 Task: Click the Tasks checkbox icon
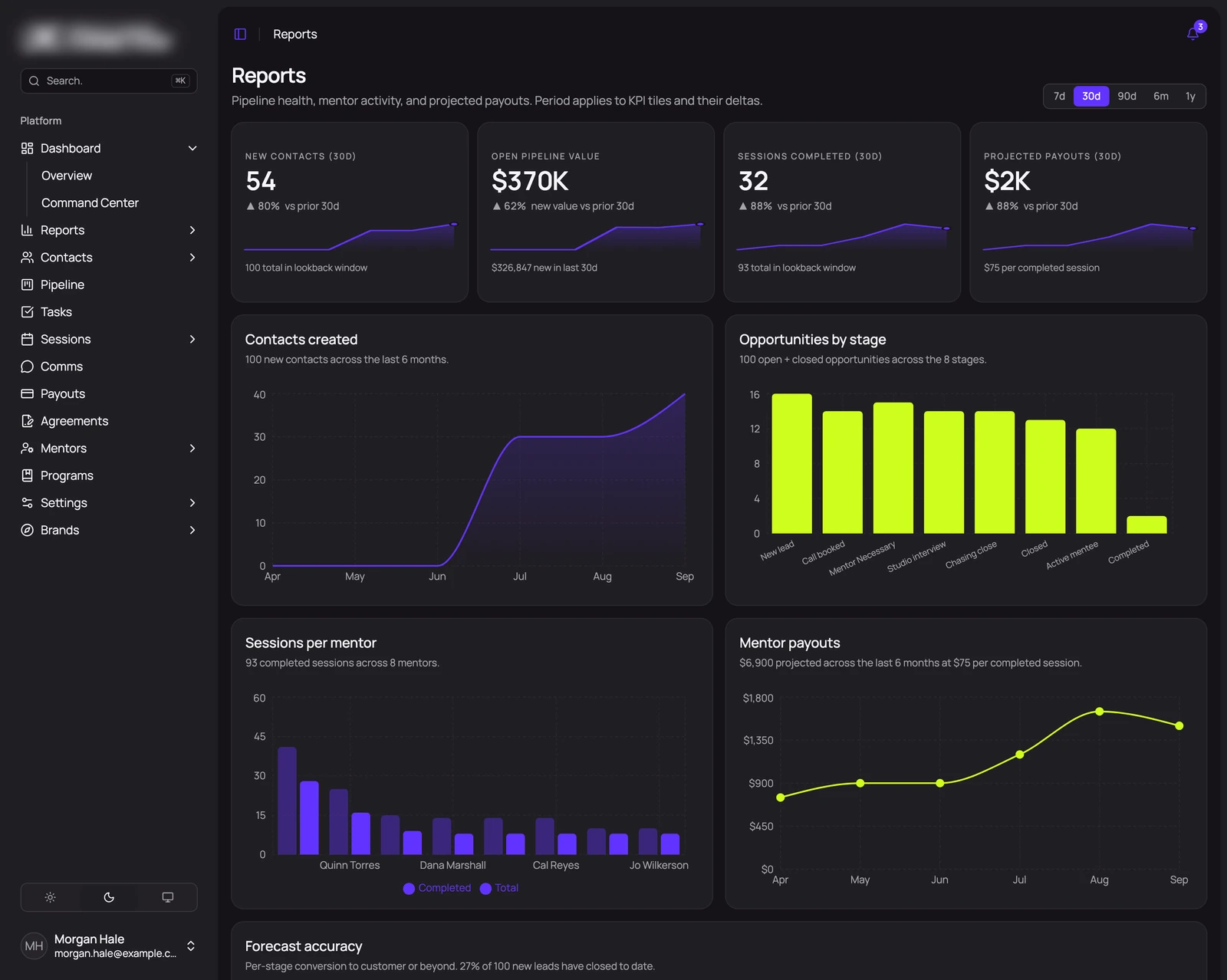(27, 312)
